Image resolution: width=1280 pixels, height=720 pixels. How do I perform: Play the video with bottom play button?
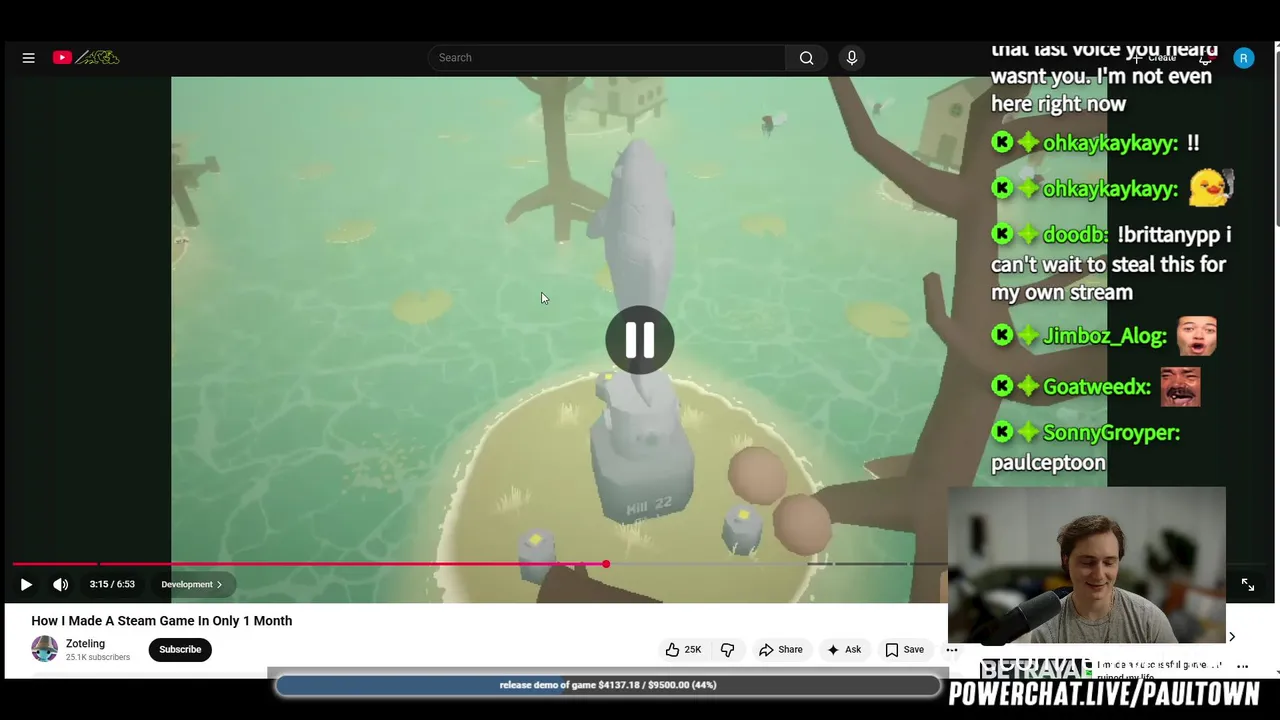point(26,584)
